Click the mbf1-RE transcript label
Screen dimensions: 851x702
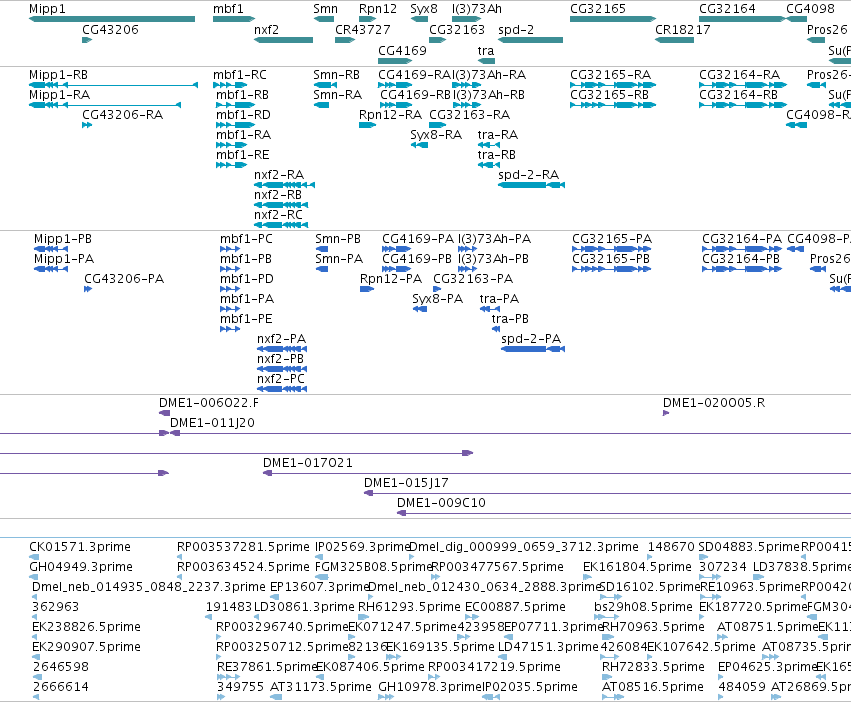(x=243, y=155)
